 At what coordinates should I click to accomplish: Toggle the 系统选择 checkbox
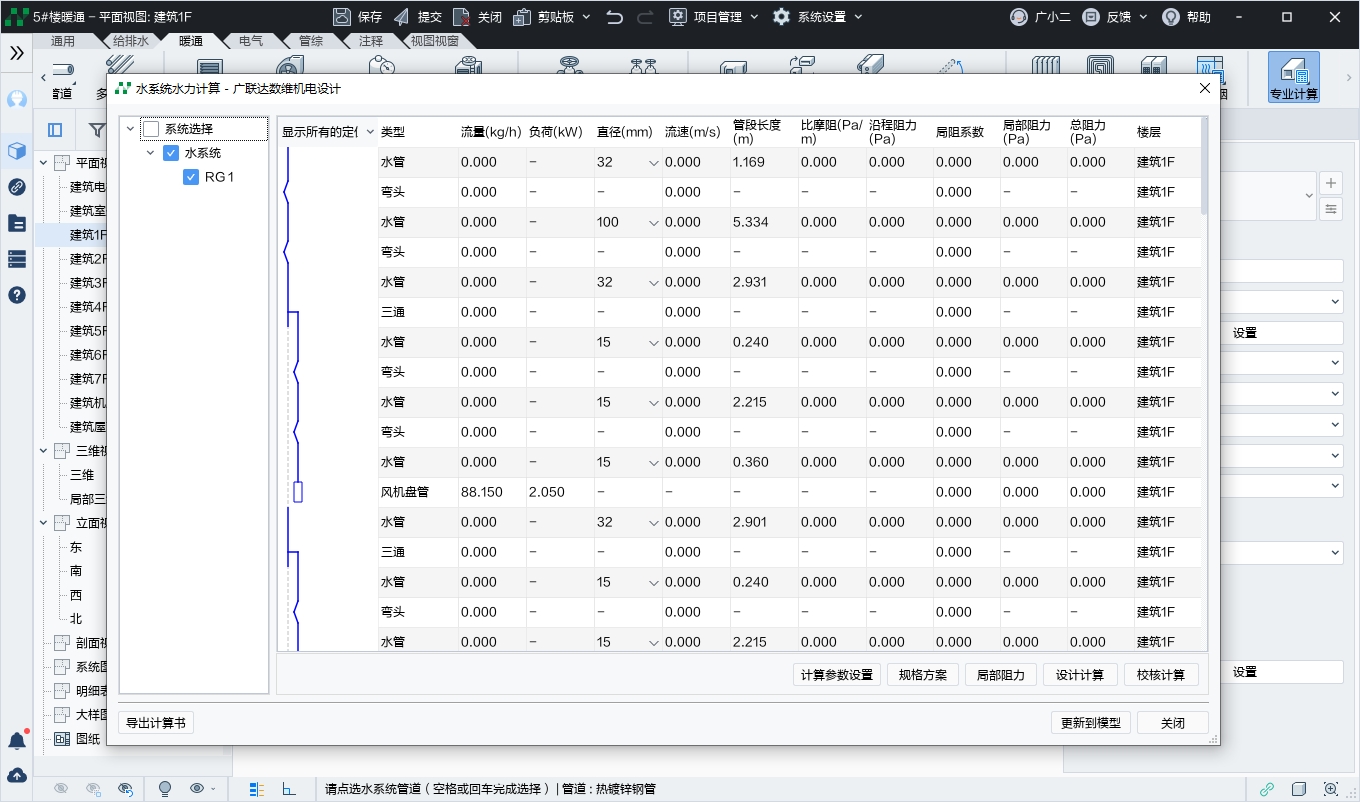pos(151,129)
